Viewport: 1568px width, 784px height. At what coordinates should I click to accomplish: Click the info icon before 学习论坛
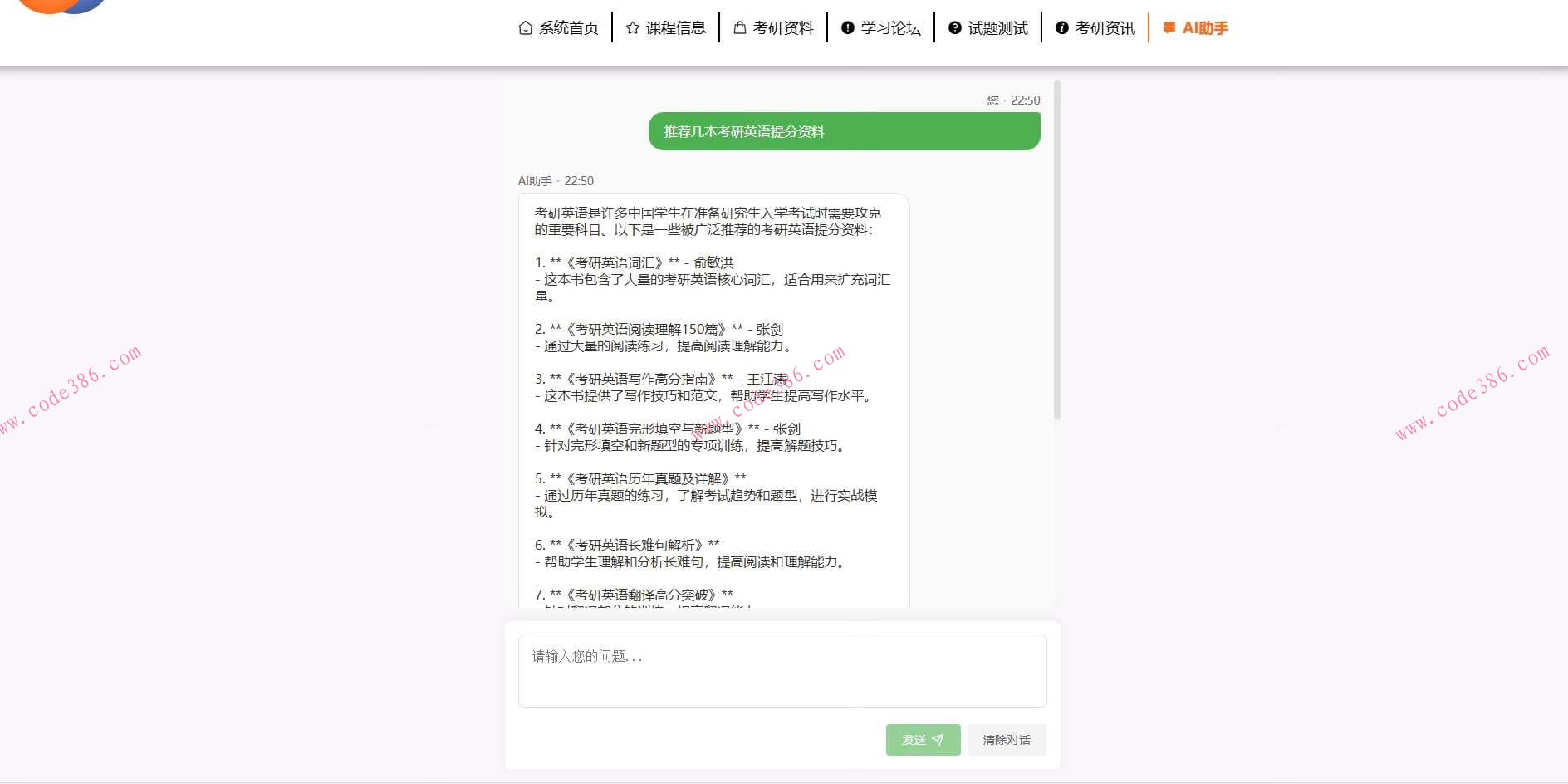point(846,27)
